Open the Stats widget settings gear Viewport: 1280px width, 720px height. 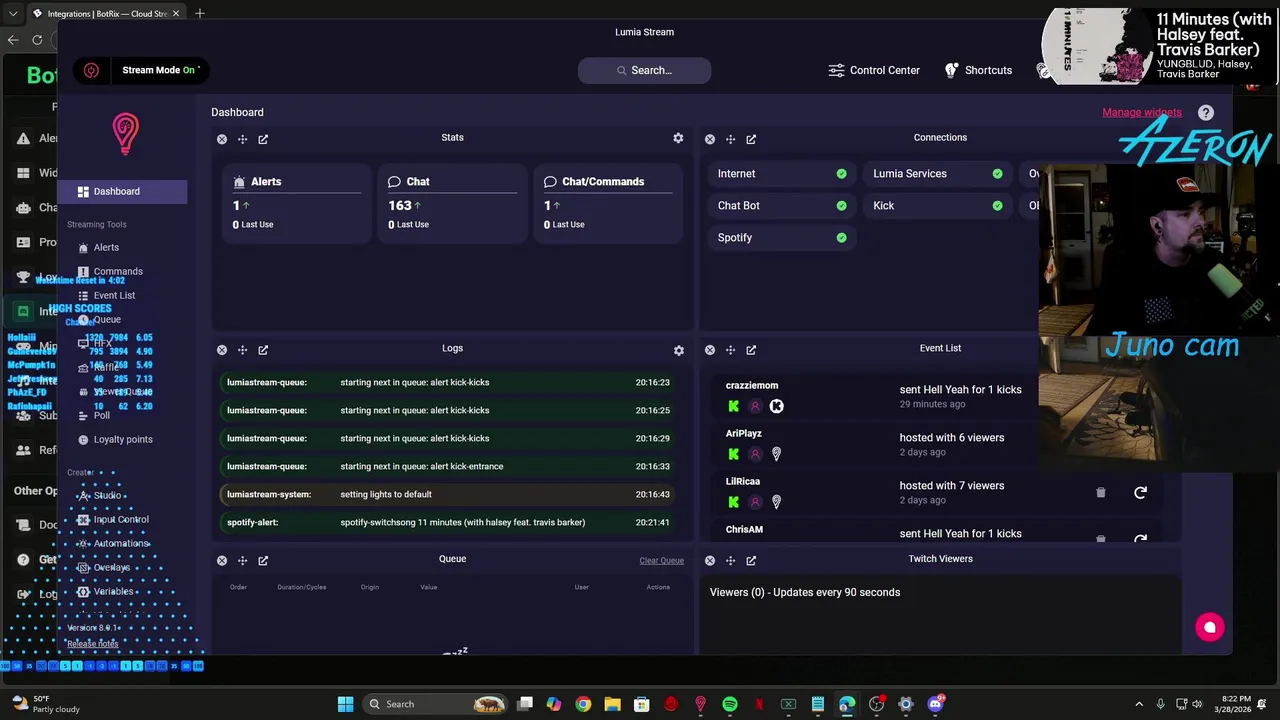pos(678,138)
